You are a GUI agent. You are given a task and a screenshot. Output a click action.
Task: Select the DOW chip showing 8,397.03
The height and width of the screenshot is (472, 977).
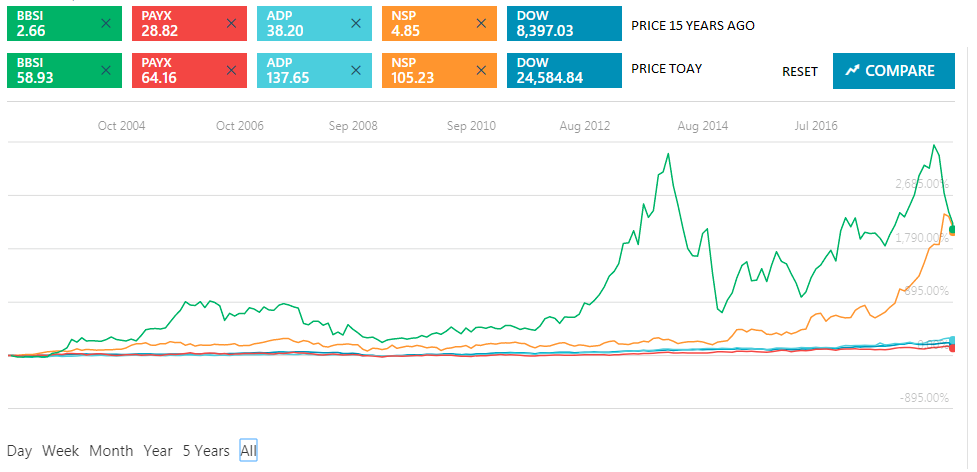pyautogui.click(x=563, y=24)
